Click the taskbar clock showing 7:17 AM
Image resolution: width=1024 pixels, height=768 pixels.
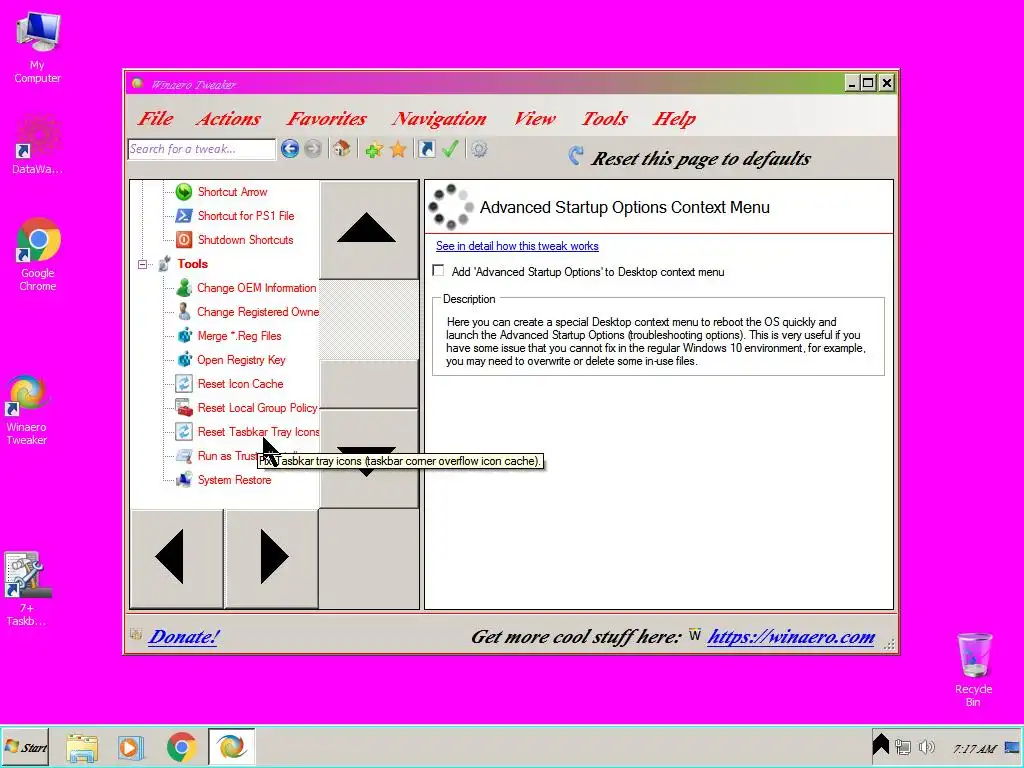974,749
